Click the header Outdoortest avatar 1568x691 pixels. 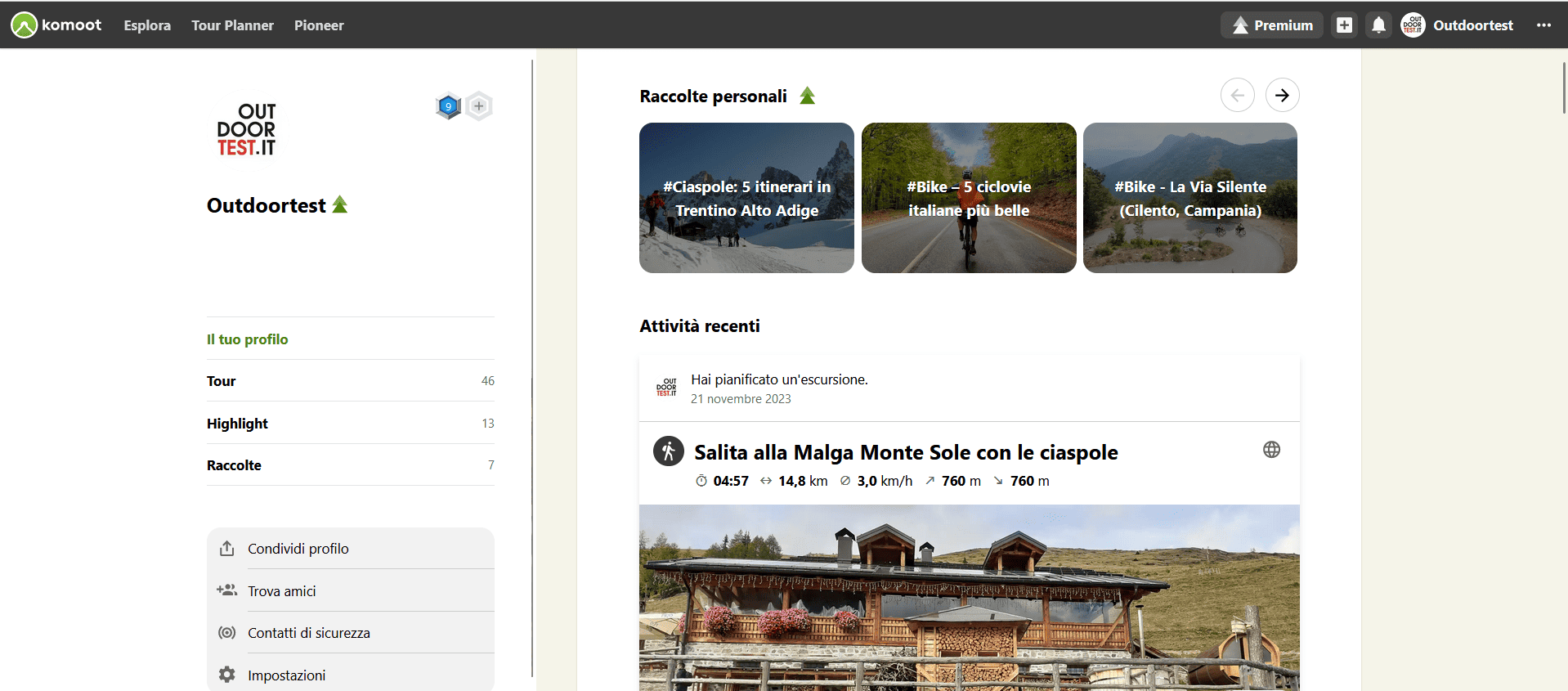click(1413, 25)
